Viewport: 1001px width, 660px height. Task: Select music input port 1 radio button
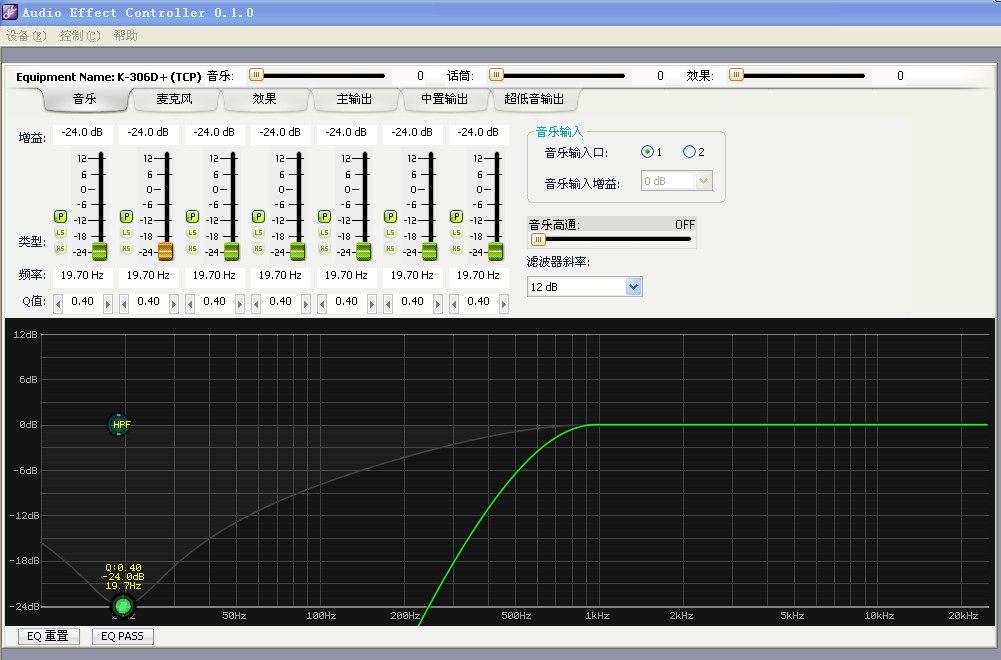click(x=648, y=152)
